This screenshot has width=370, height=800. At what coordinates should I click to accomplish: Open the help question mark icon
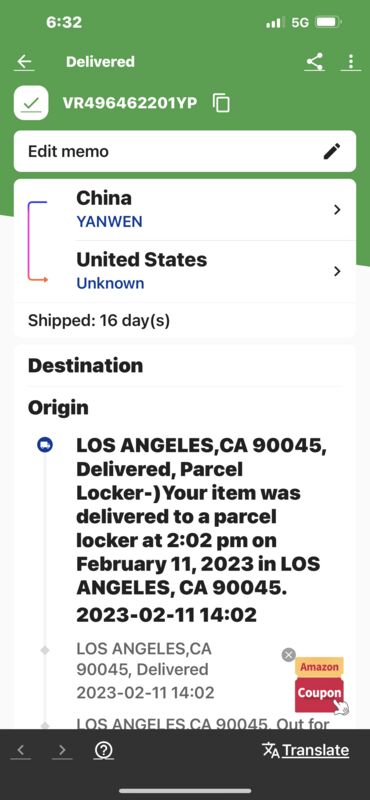104,750
